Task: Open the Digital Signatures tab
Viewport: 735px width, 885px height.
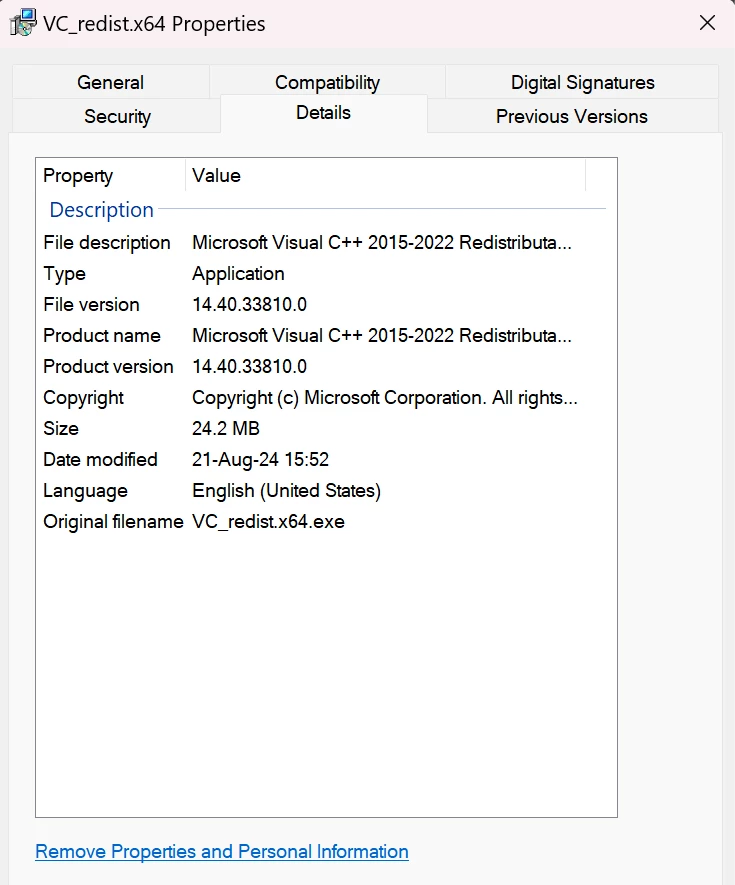Action: coord(582,82)
